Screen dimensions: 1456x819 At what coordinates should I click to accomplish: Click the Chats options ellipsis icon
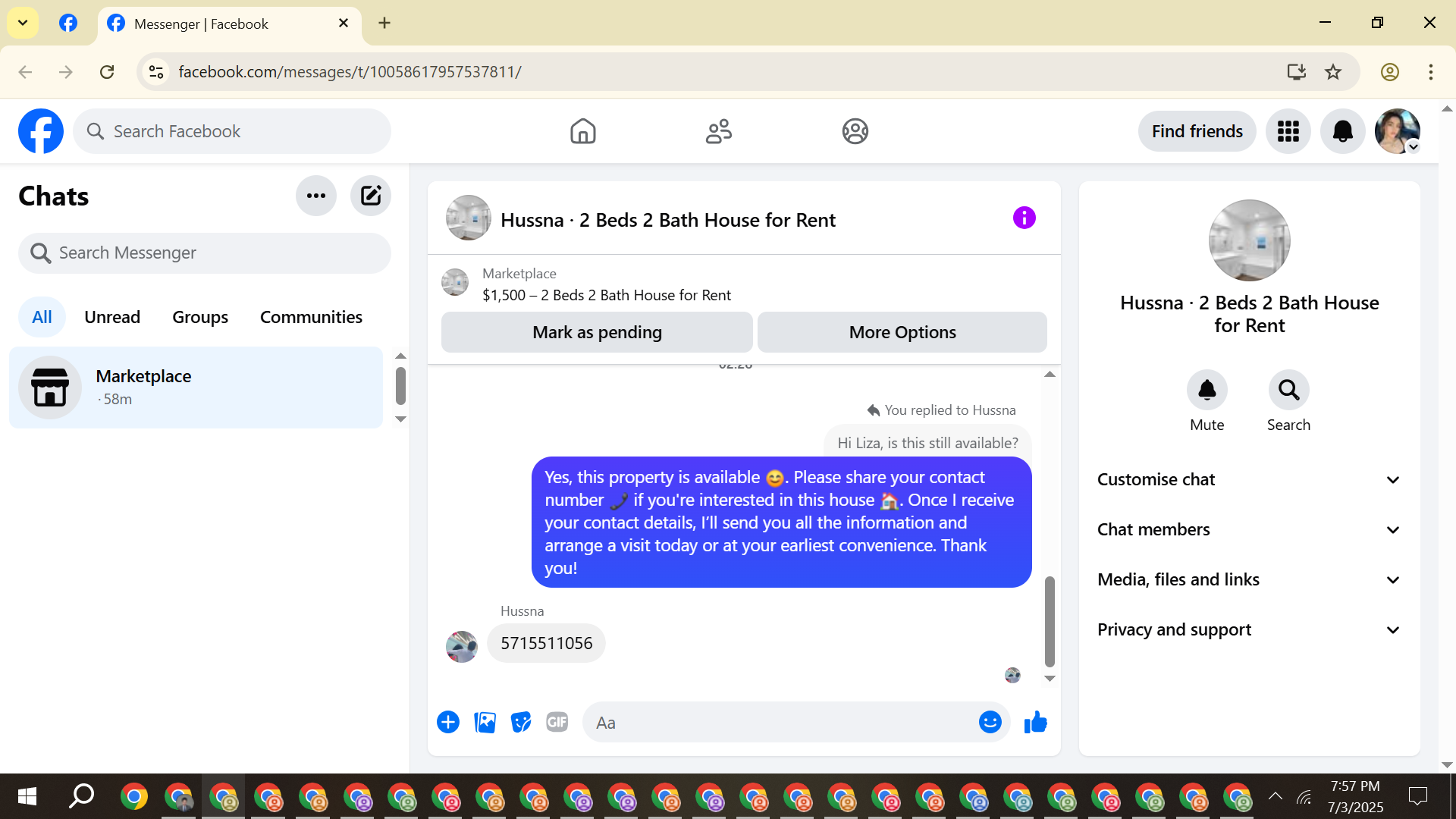coord(316,196)
